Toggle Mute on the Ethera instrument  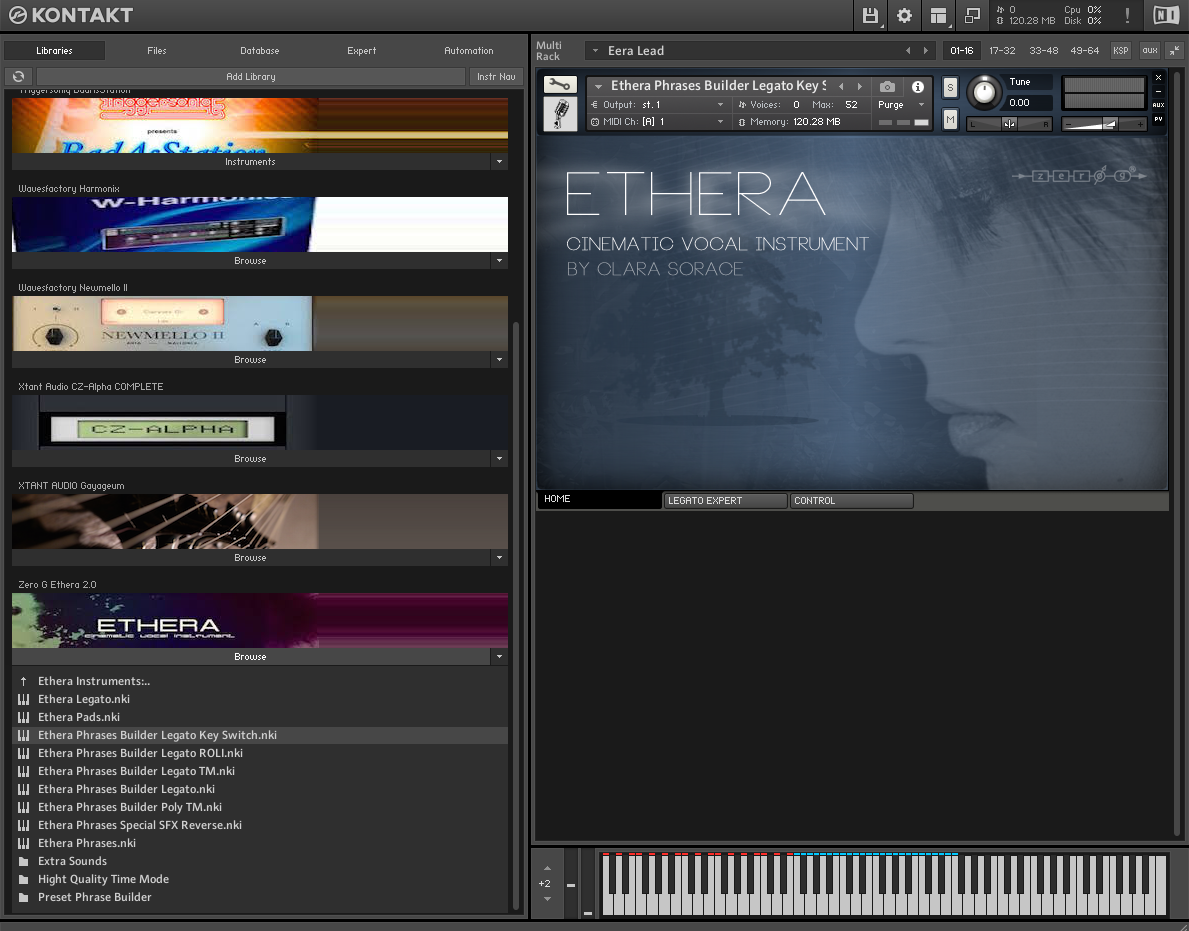(950, 119)
